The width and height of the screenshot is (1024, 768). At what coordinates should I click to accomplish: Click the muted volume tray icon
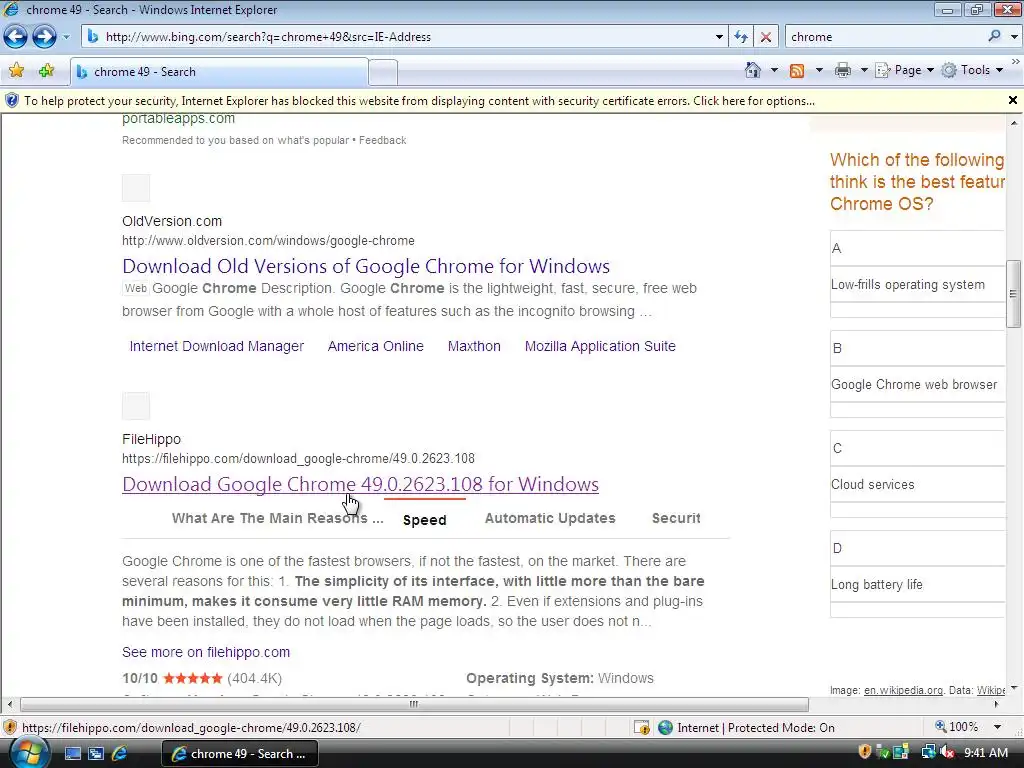click(x=946, y=753)
